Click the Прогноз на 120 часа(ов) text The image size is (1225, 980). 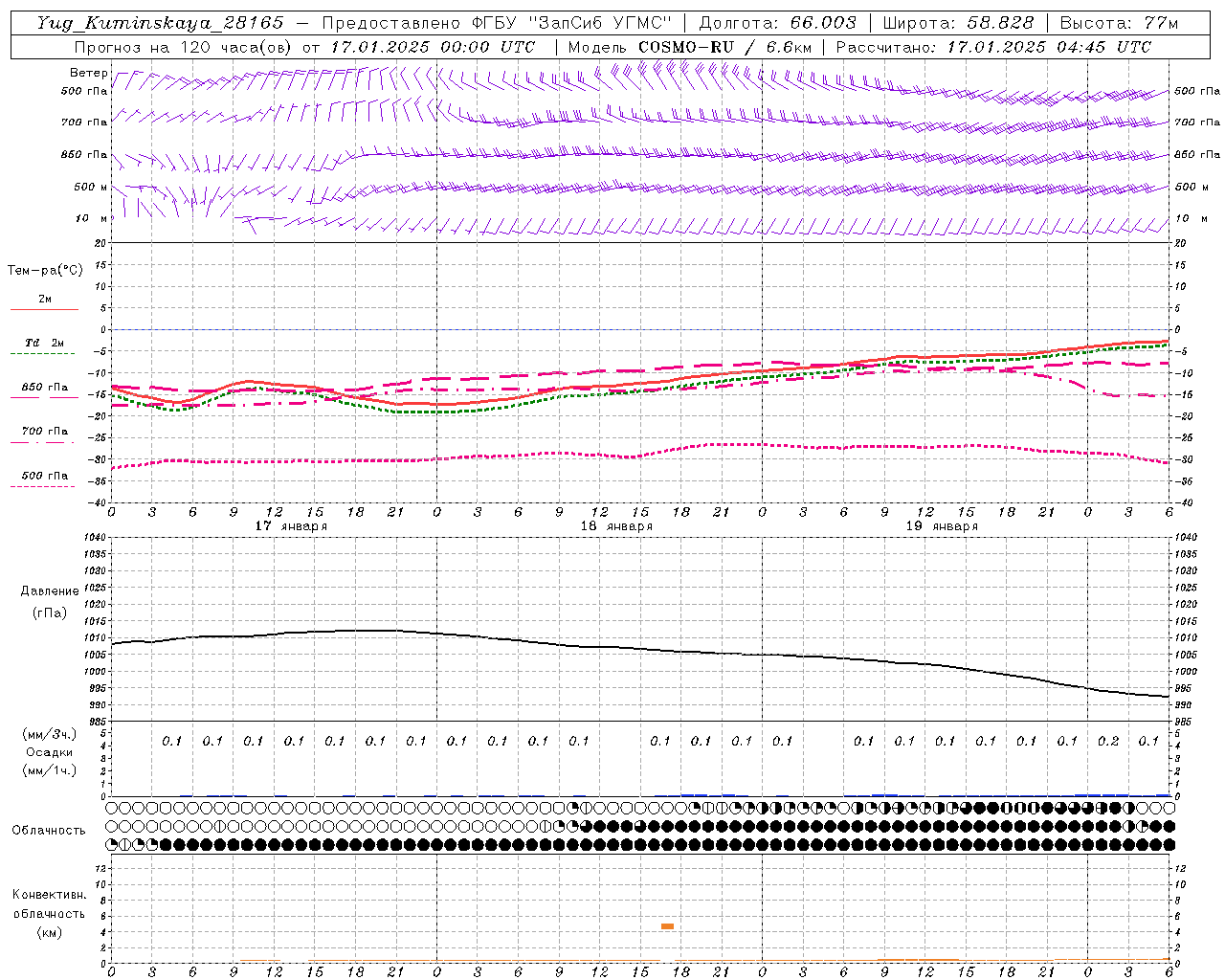tap(184, 47)
